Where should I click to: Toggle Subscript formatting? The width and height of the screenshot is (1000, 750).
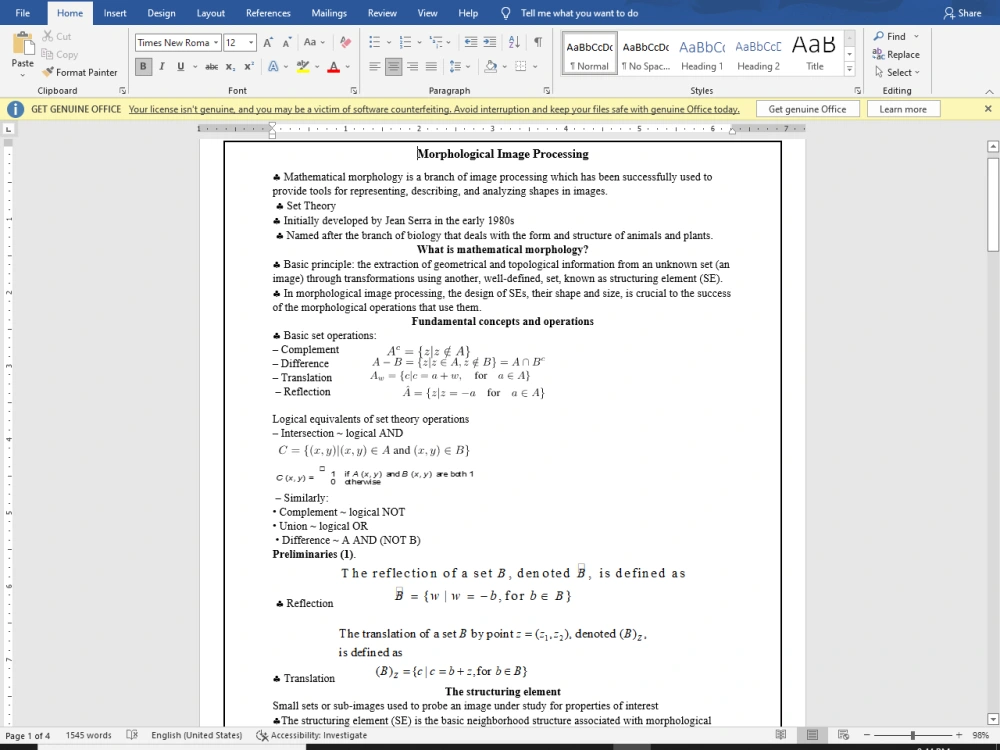[x=230, y=66]
